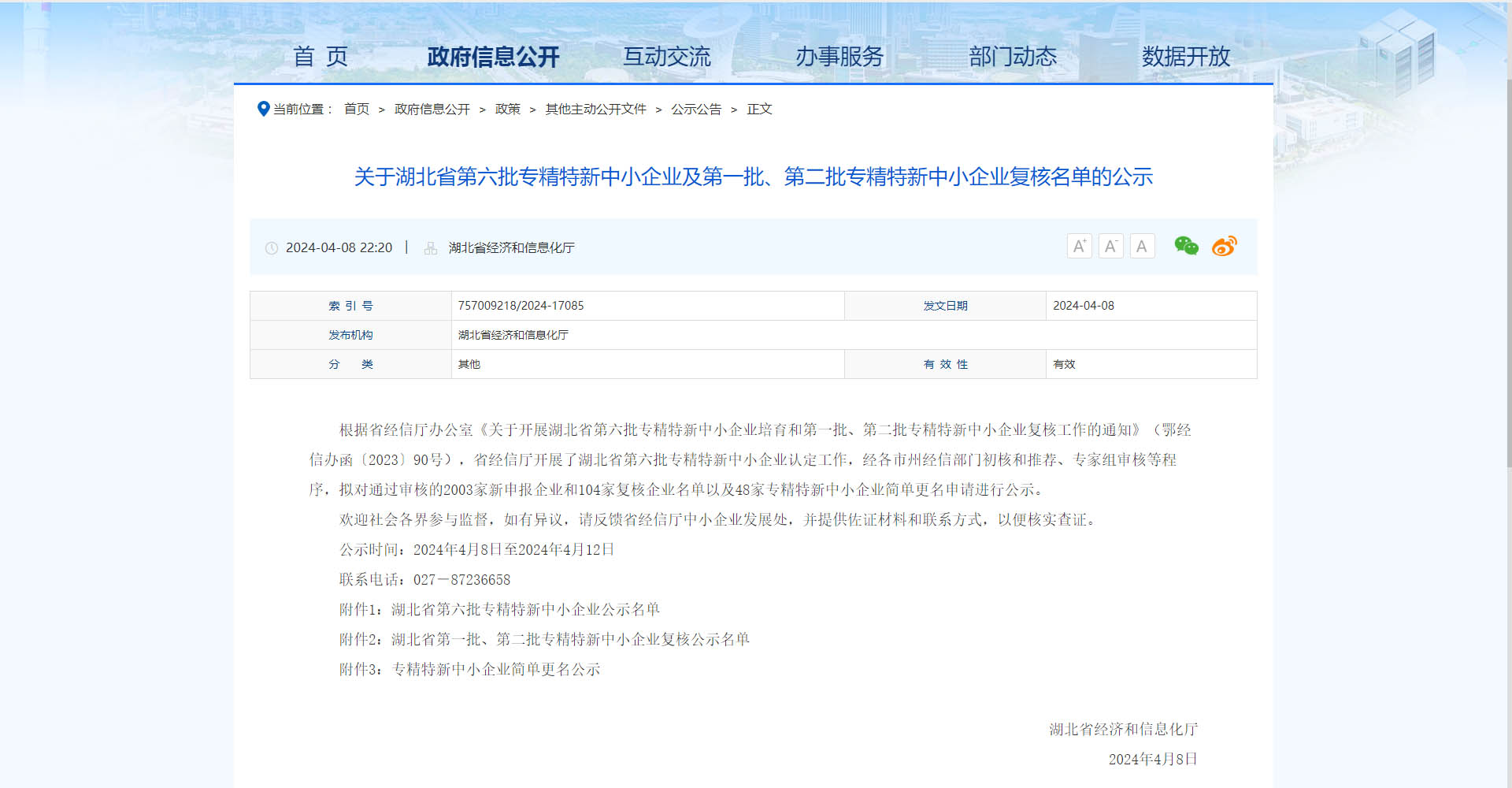Click the clock icon next to the publish time

click(x=272, y=248)
